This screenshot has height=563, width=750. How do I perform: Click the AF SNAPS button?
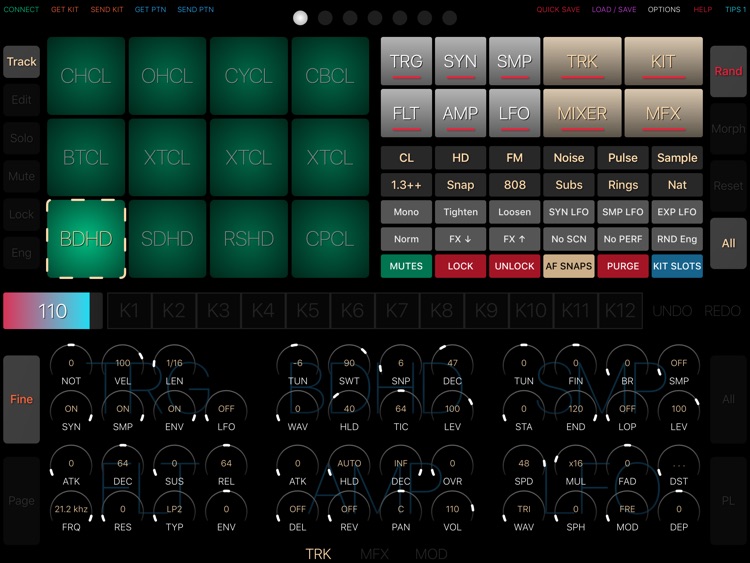(569, 266)
